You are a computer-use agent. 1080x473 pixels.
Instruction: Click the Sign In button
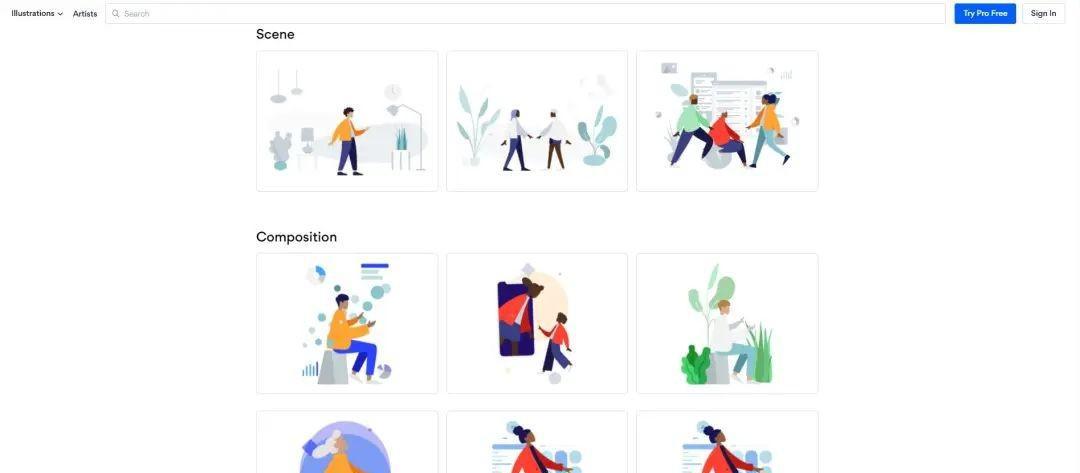[x=1043, y=14]
